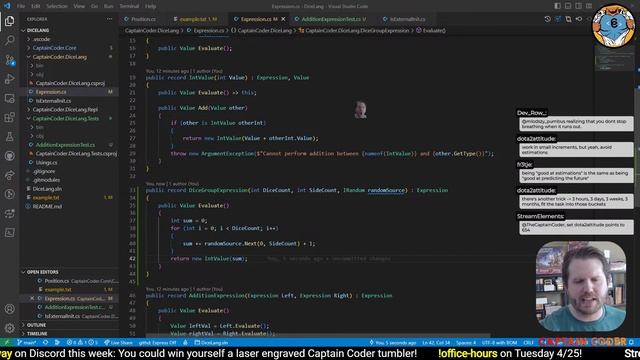Toggle github Express Off in status bar

(x=157, y=343)
